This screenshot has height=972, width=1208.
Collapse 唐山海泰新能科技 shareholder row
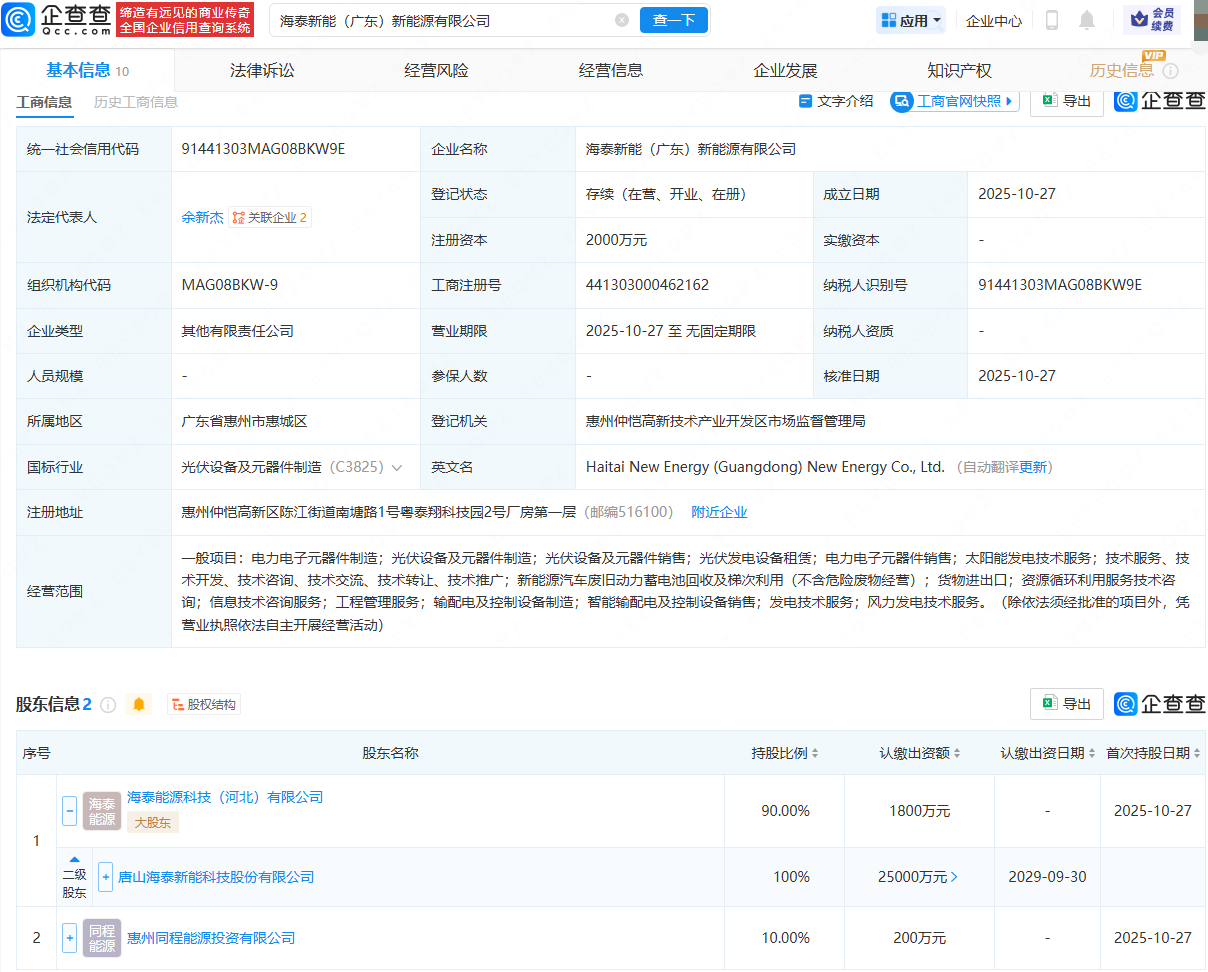[105, 877]
